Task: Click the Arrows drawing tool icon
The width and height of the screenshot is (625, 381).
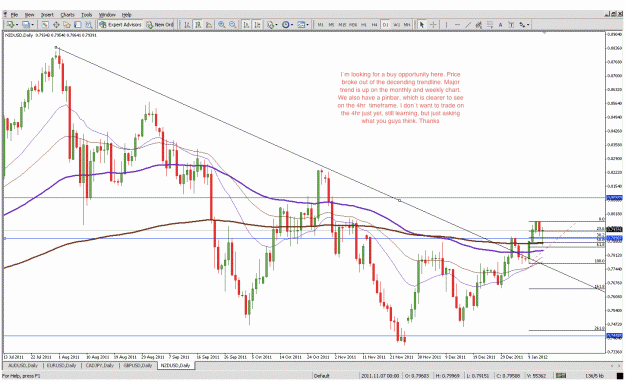Action: pos(522,25)
